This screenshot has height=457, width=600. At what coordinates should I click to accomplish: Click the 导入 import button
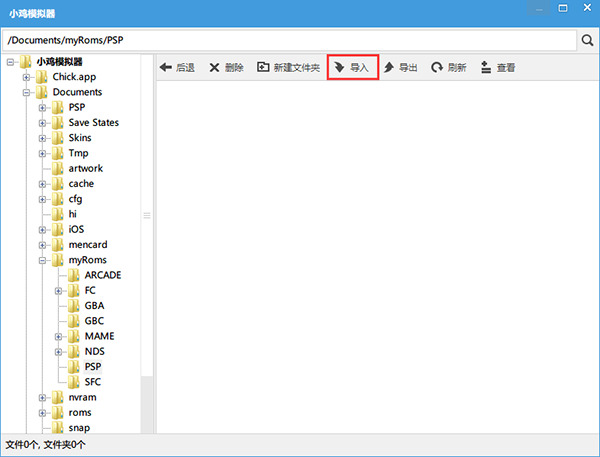tap(352, 68)
